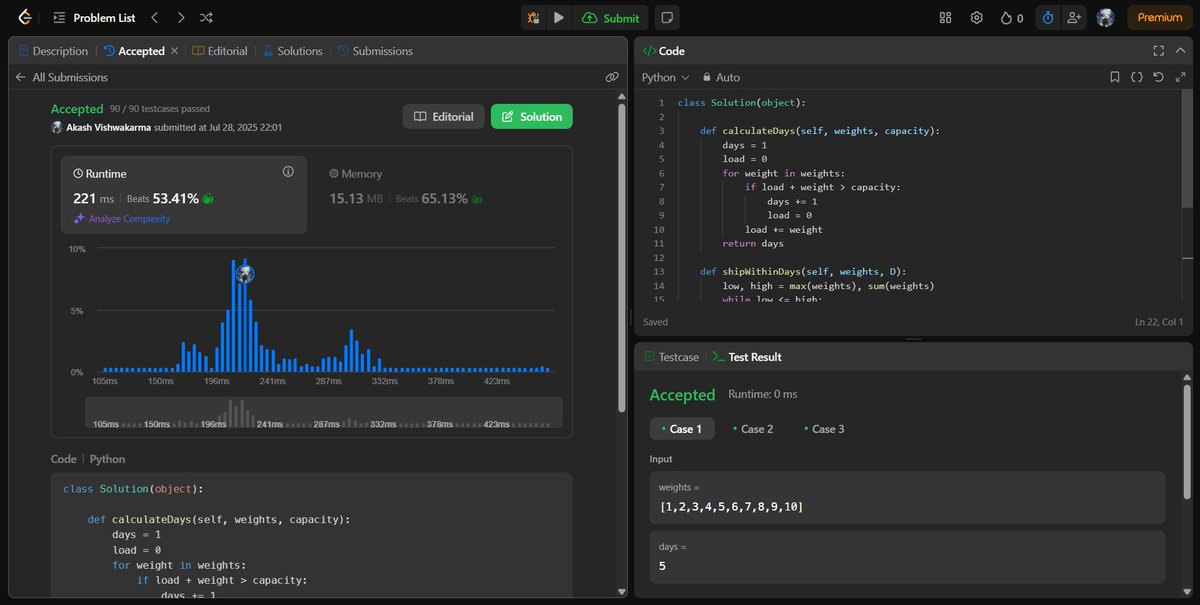Click the invite user icon
1200x605 pixels.
(1075, 18)
